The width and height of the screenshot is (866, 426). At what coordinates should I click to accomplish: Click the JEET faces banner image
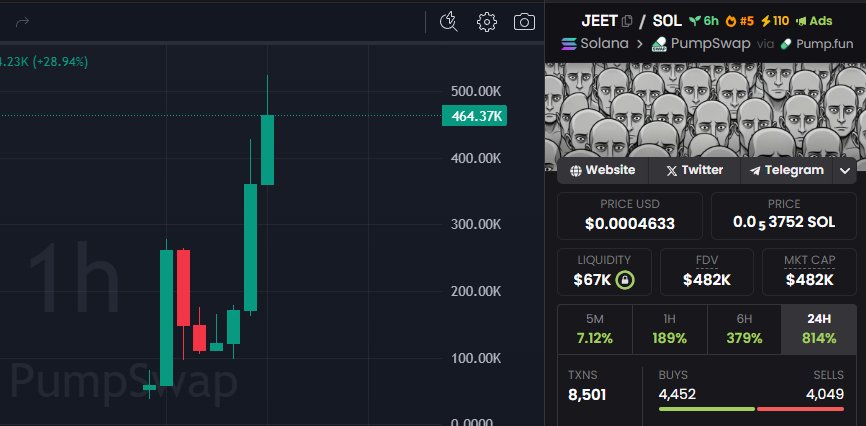point(705,108)
